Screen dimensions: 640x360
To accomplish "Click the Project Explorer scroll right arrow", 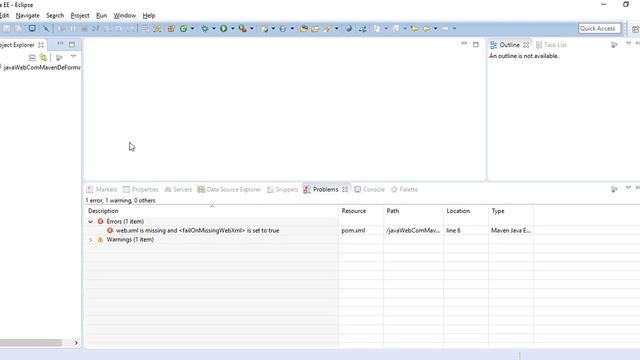I will pos(76,342).
